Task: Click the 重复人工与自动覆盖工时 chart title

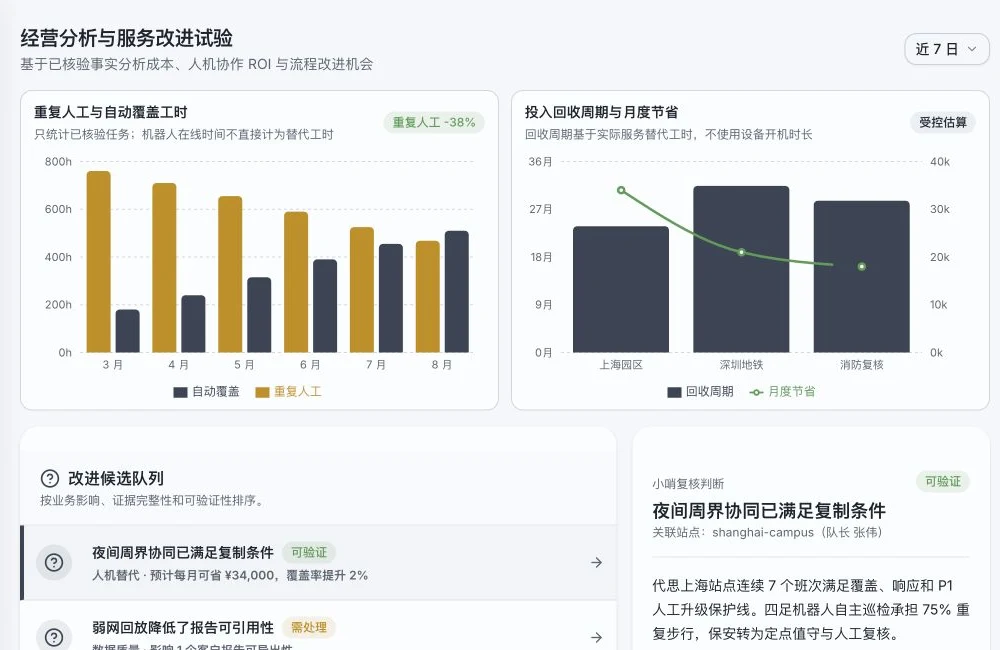Action: coord(110,112)
